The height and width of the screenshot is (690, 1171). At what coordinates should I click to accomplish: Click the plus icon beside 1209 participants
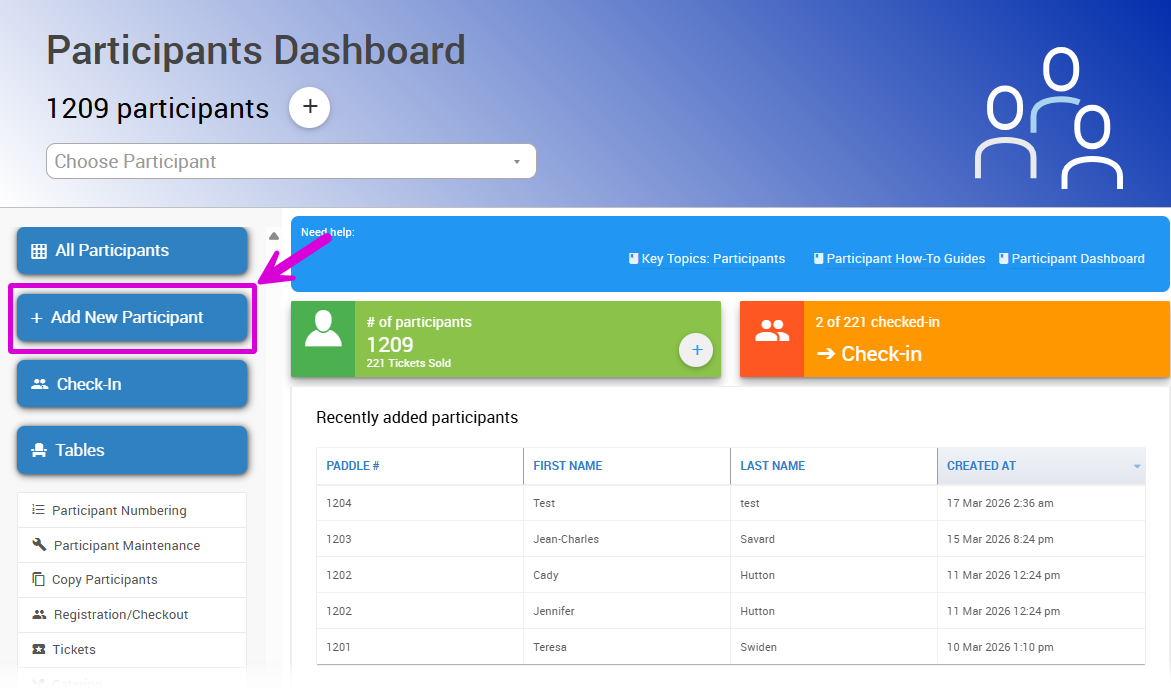coord(310,107)
